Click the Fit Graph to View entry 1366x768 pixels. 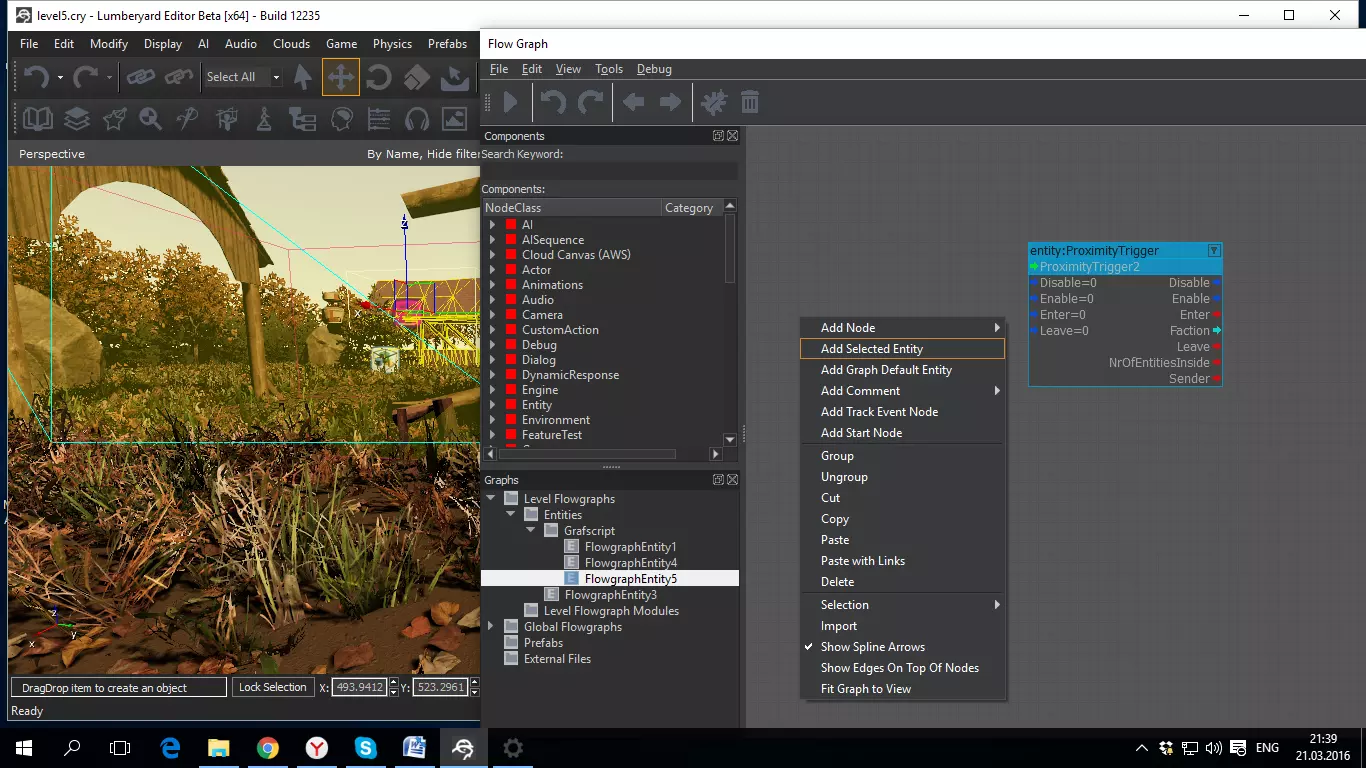click(x=865, y=689)
